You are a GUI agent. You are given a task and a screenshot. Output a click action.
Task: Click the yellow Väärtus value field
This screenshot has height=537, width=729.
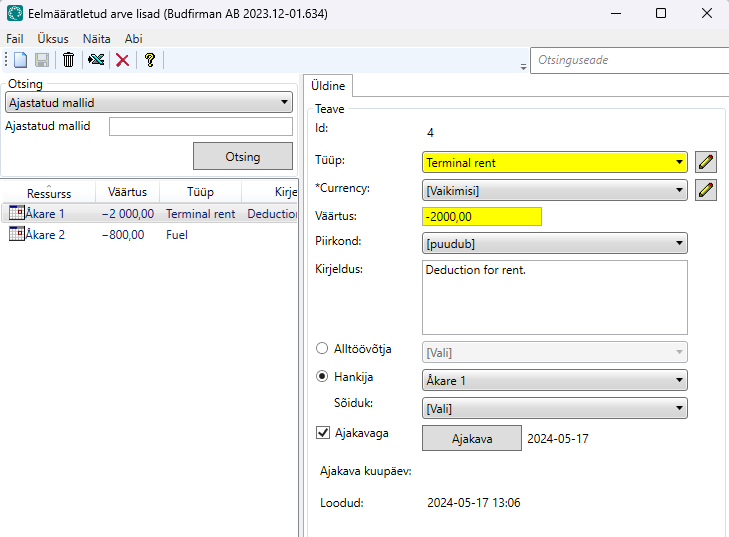click(x=481, y=216)
